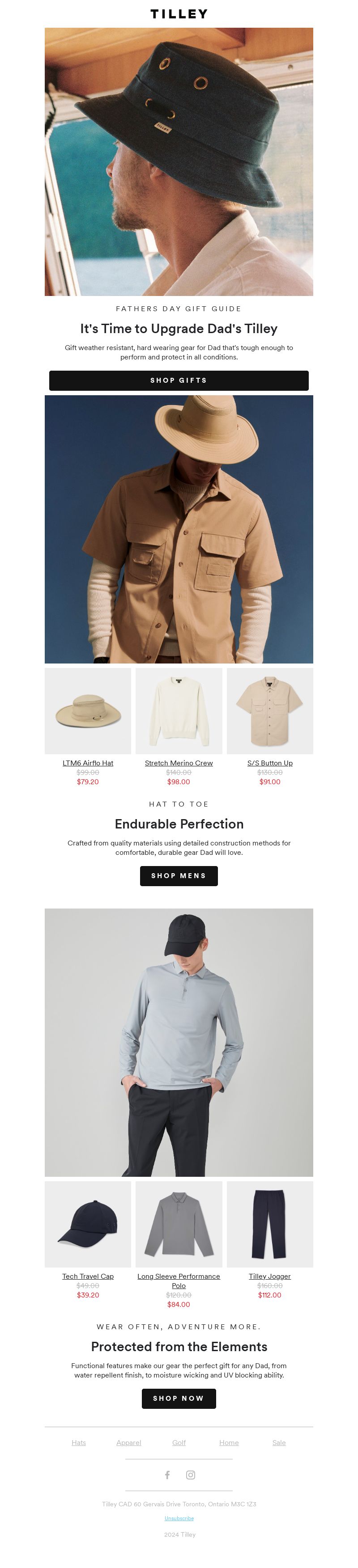Click the SHOP NOW button
The width and height of the screenshot is (358, 1568).
(x=179, y=1398)
